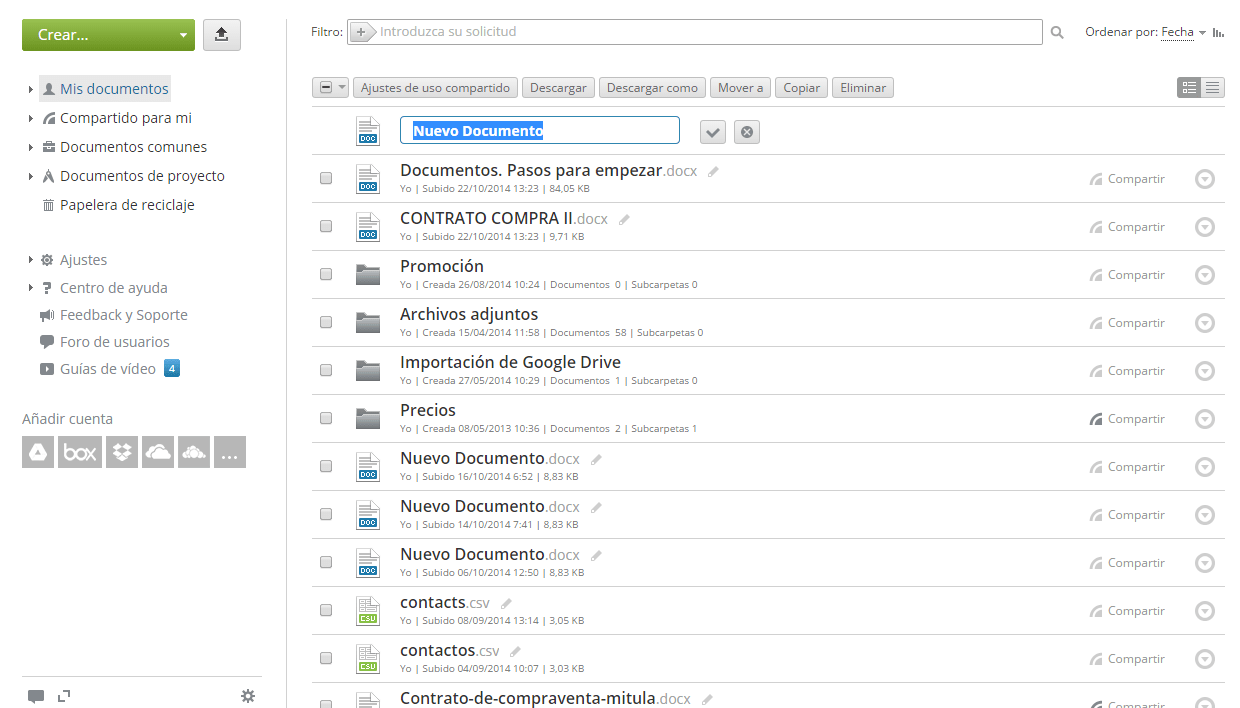Click the Guías de vídeo badge 4
The height and width of the screenshot is (708, 1240).
coord(172,369)
